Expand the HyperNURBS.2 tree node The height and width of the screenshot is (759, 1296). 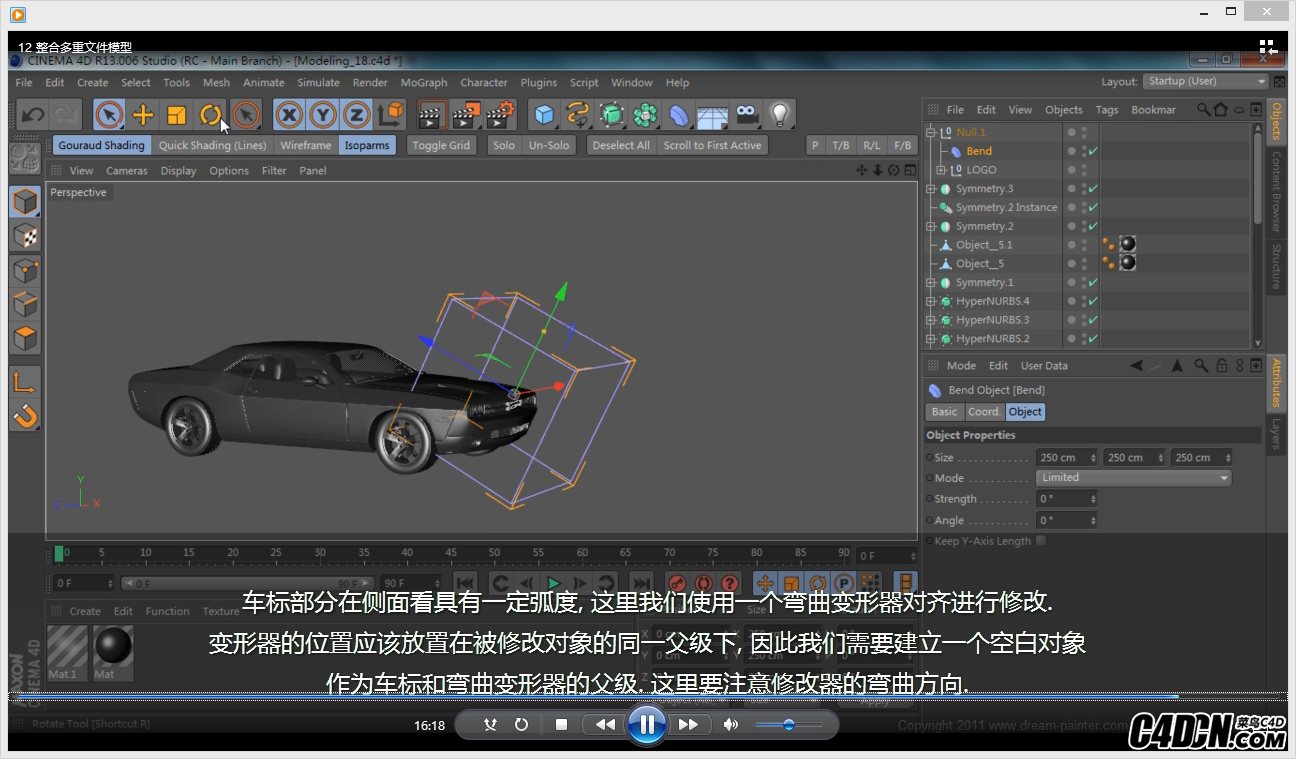coord(931,339)
